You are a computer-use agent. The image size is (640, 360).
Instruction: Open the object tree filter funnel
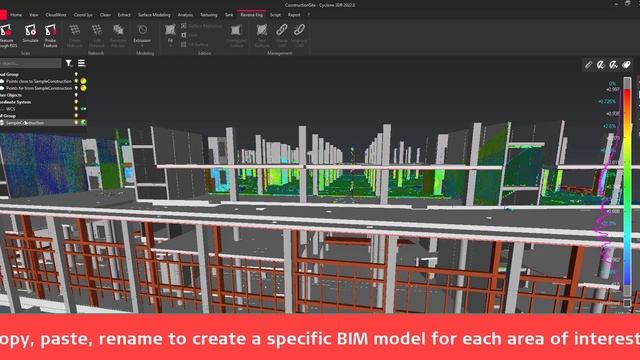69,63
